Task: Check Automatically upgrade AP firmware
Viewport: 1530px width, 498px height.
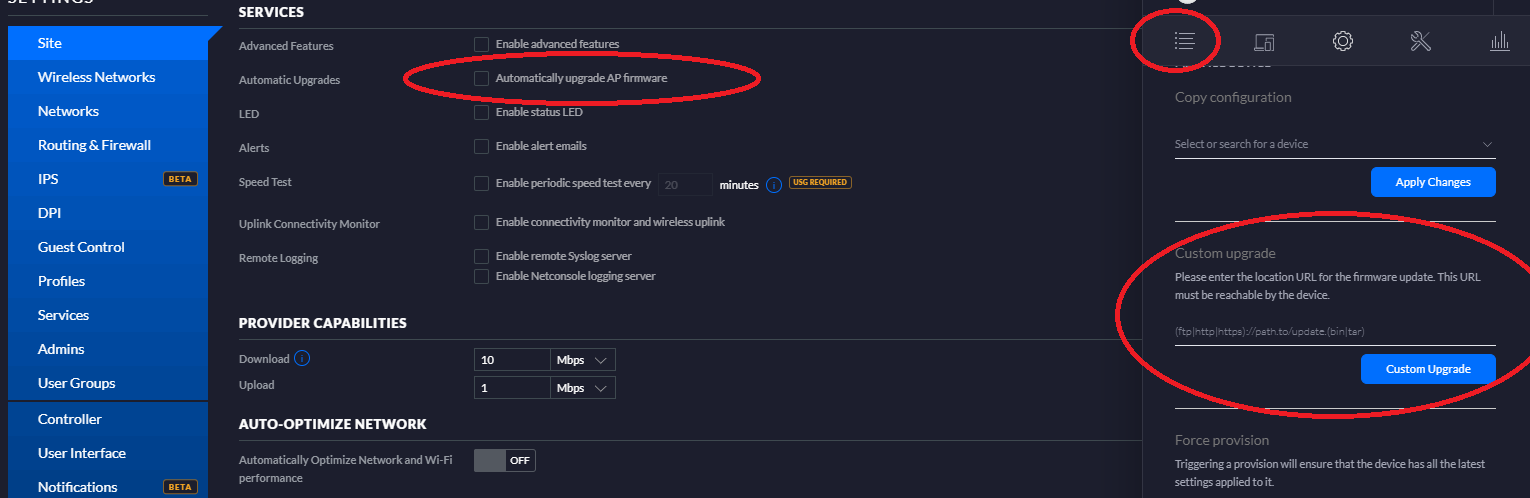Action: point(482,78)
